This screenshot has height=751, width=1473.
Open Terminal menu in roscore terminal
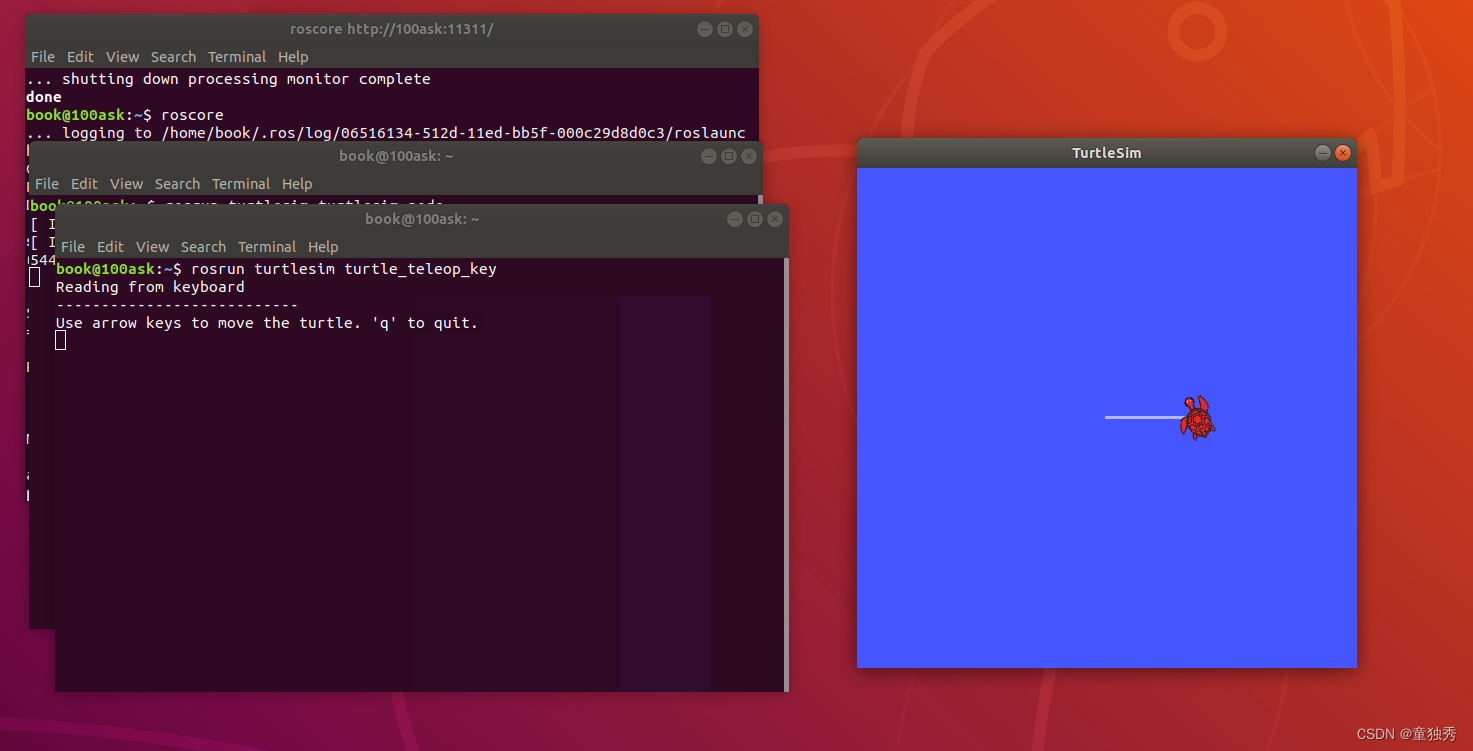[237, 57]
